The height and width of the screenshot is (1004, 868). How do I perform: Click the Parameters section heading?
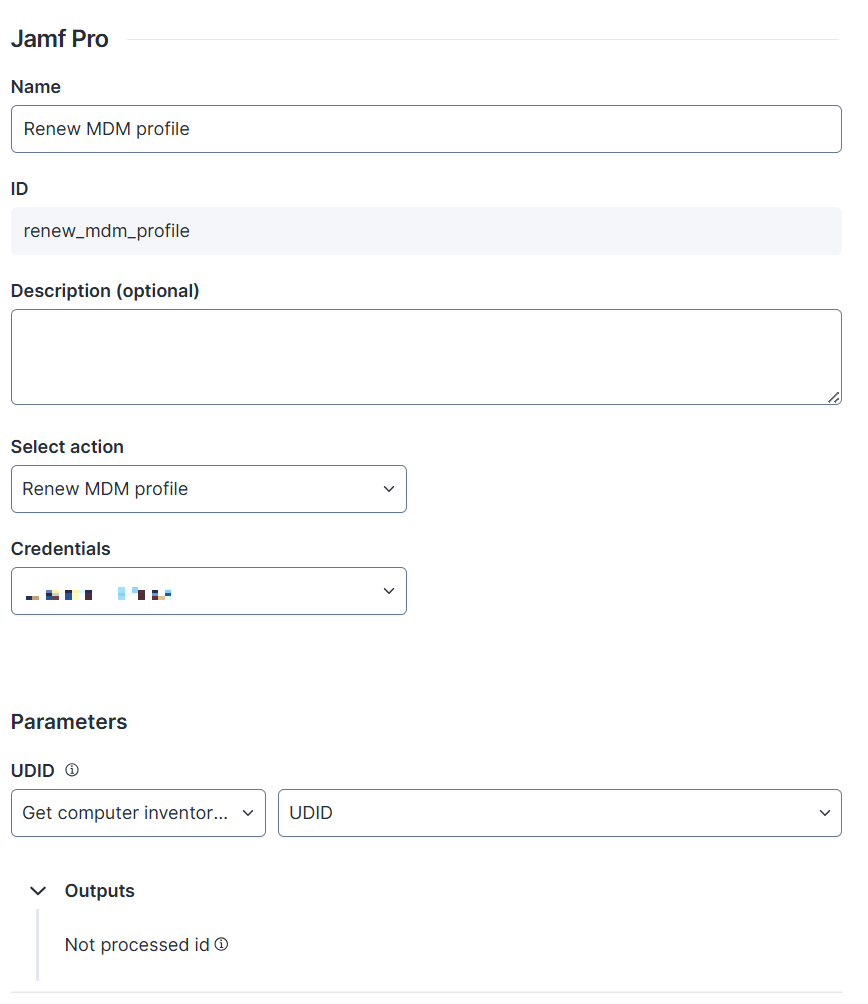click(69, 722)
